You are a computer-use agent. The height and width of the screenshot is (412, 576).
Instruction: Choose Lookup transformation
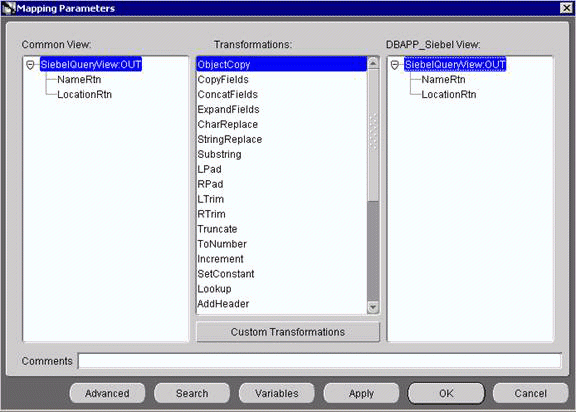[282, 289]
